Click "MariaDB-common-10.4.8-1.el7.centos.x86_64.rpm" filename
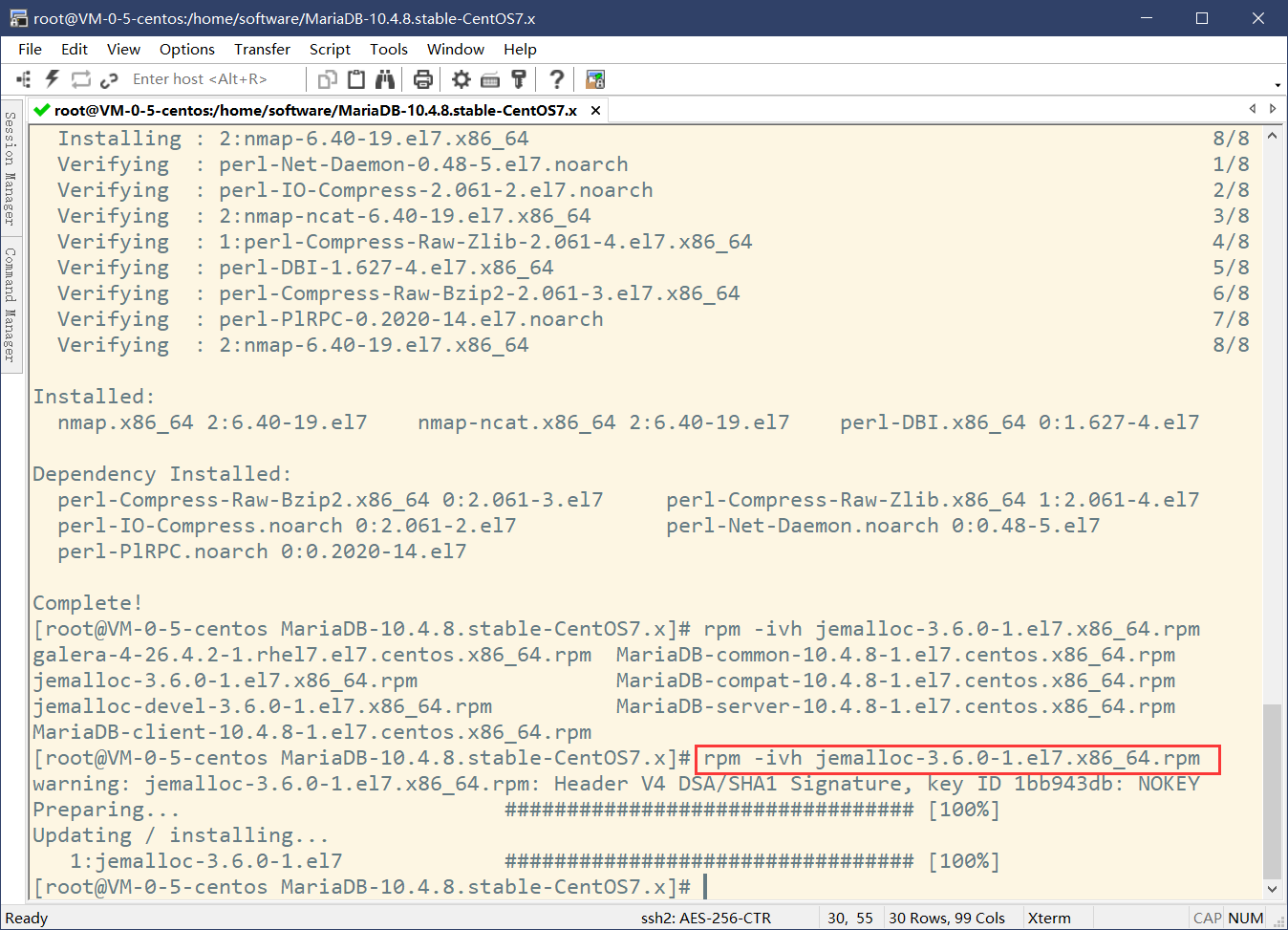This screenshot has width=1288, height=930. tap(895, 655)
